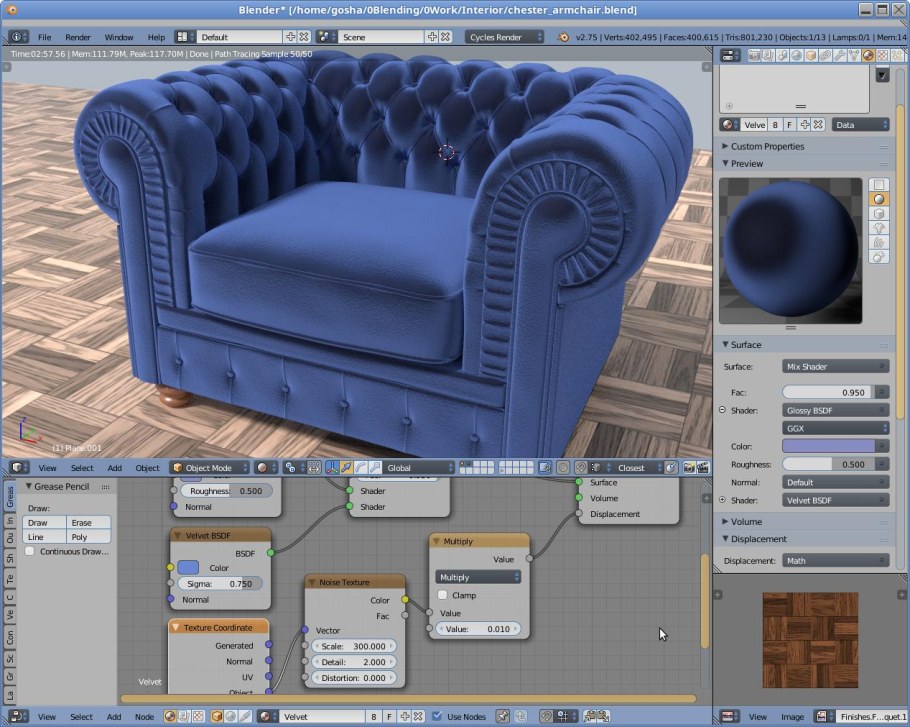Click the Glossy BSDF color swatch
Image resolution: width=910 pixels, height=727 pixels.
[835, 446]
